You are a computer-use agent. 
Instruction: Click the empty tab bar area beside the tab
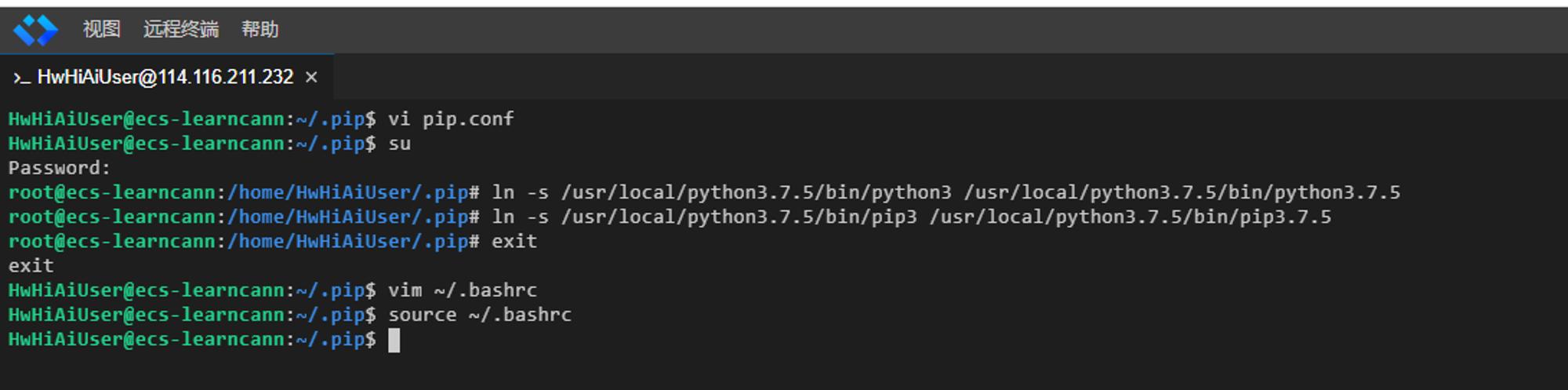click(950, 77)
